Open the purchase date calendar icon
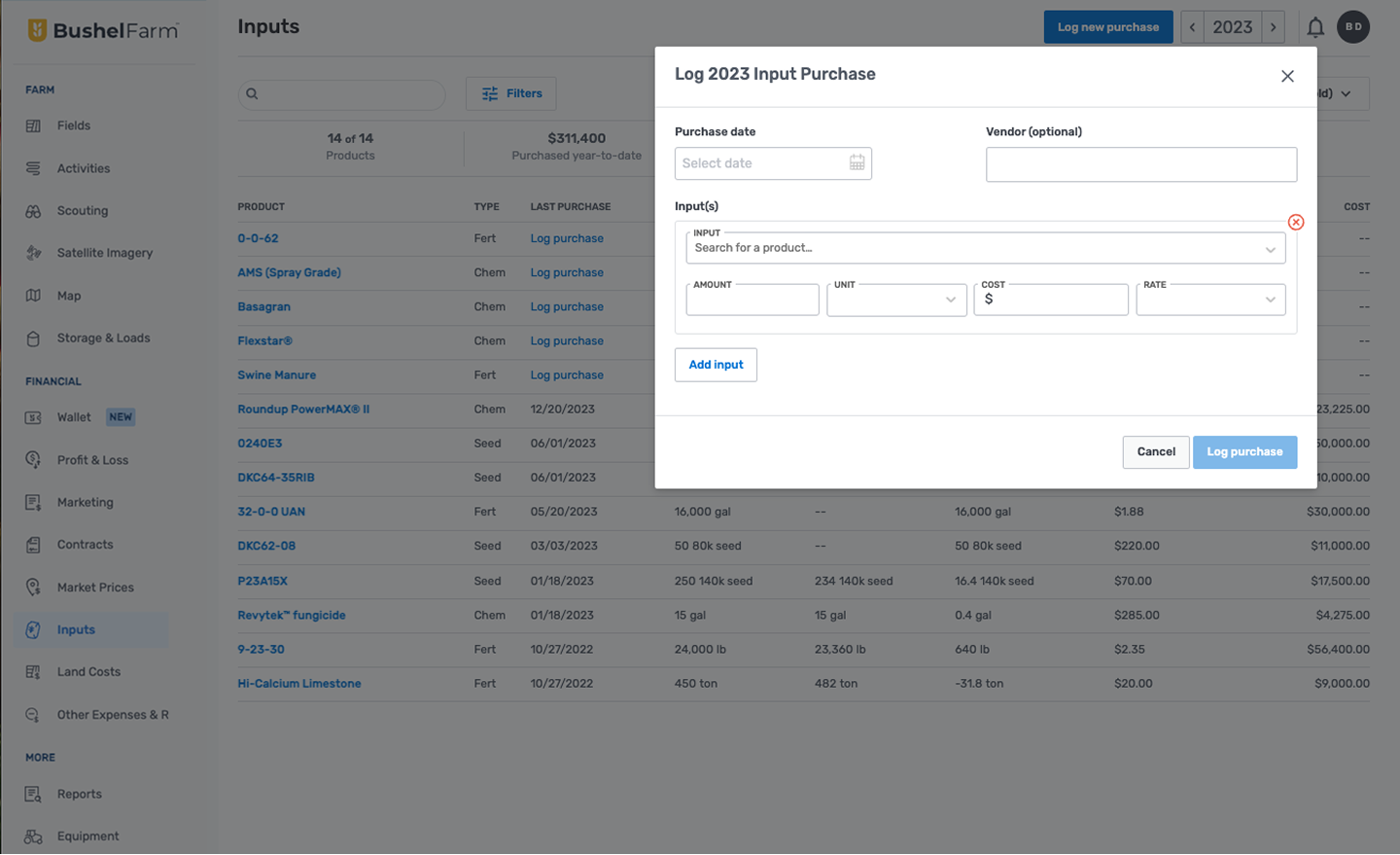This screenshot has height=855, width=1400. pos(857,163)
